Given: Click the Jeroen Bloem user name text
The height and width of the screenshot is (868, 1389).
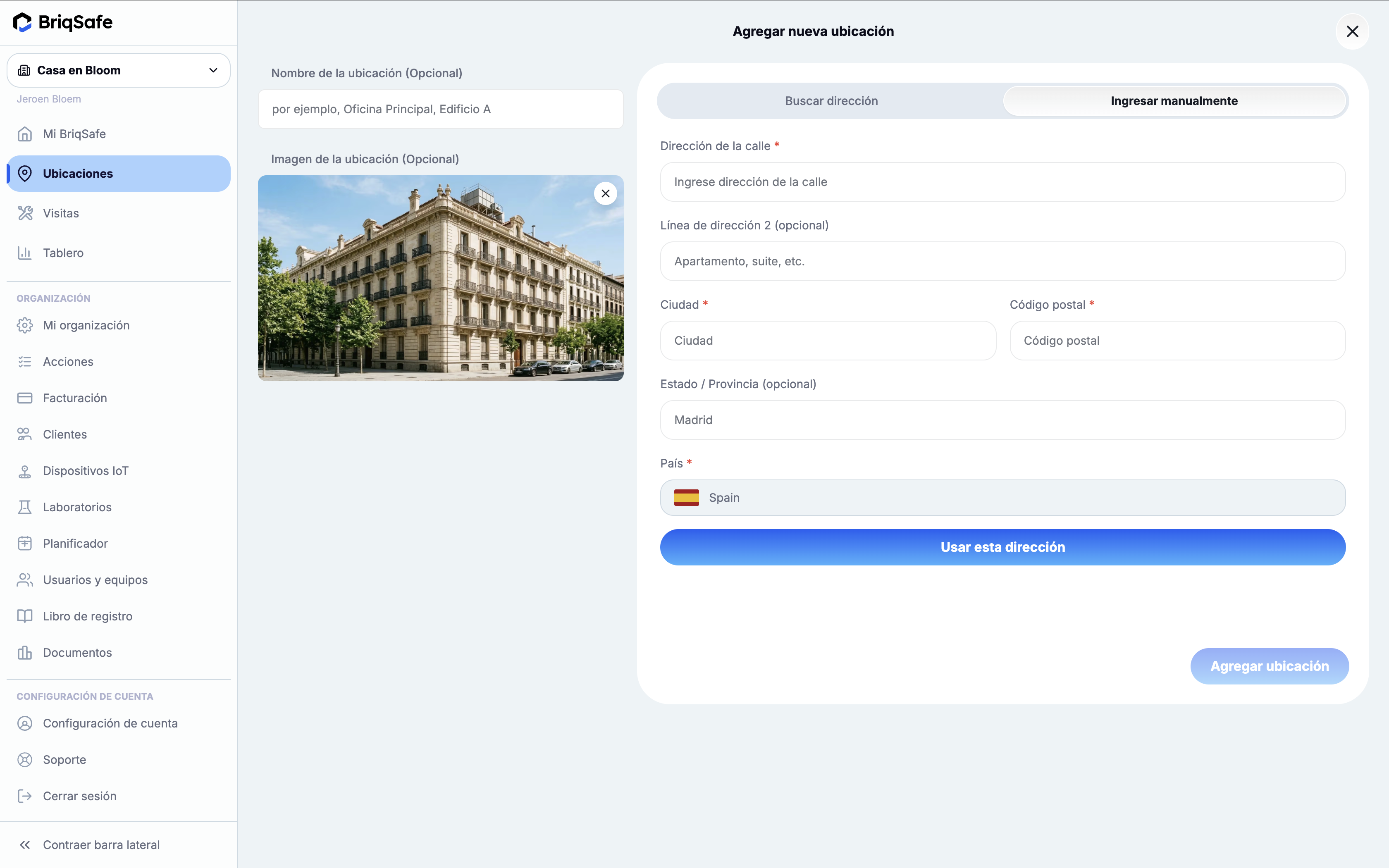Looking at the screenshot, I should coord(49,99).
